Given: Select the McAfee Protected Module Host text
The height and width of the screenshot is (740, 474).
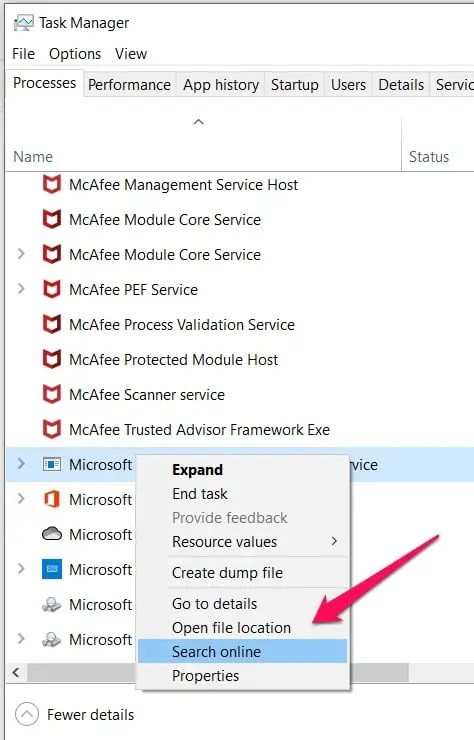Looking at the screenshot, I should (x=173, y=359).
